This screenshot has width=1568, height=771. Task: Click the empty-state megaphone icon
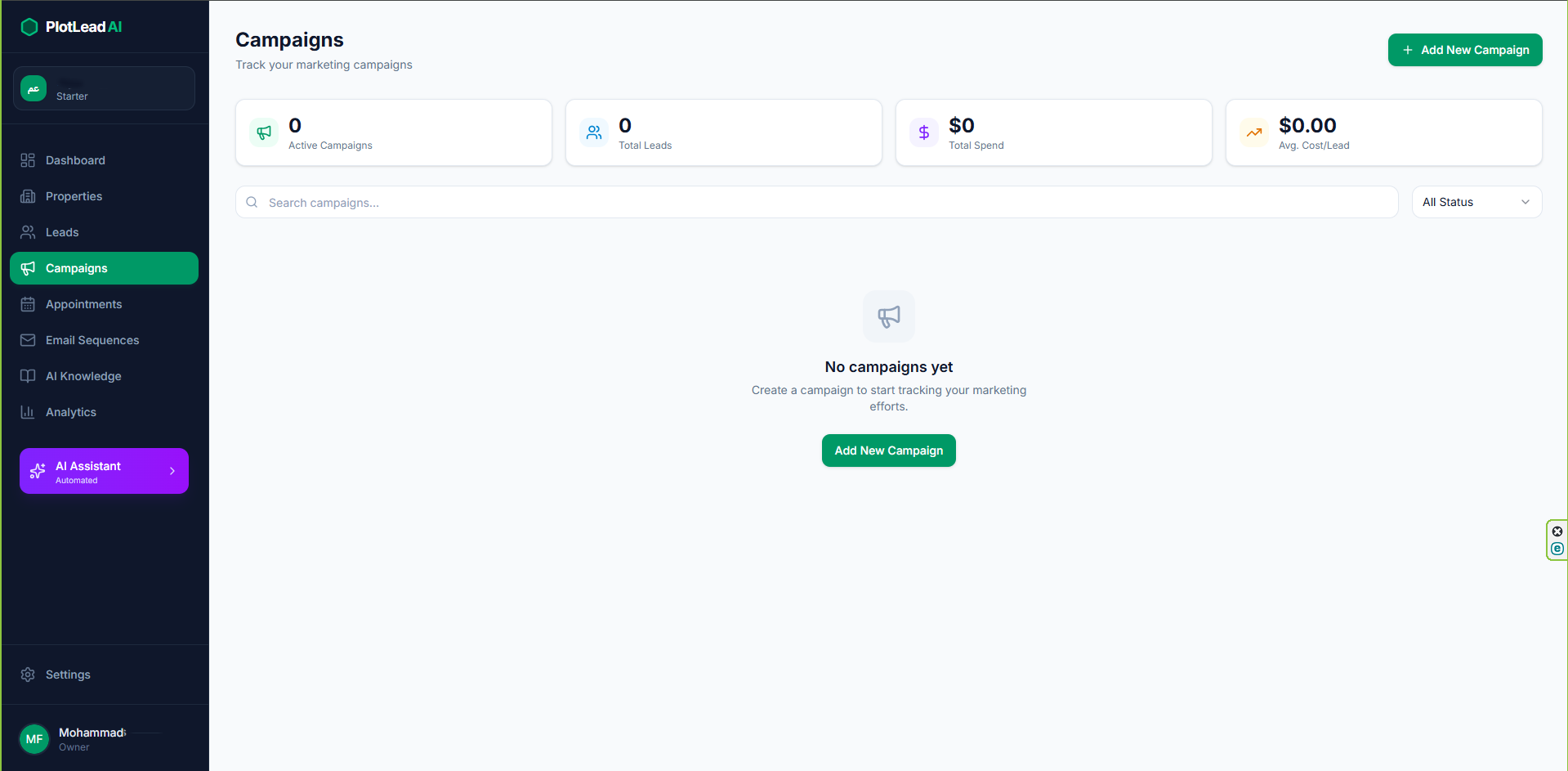point(889,316)
